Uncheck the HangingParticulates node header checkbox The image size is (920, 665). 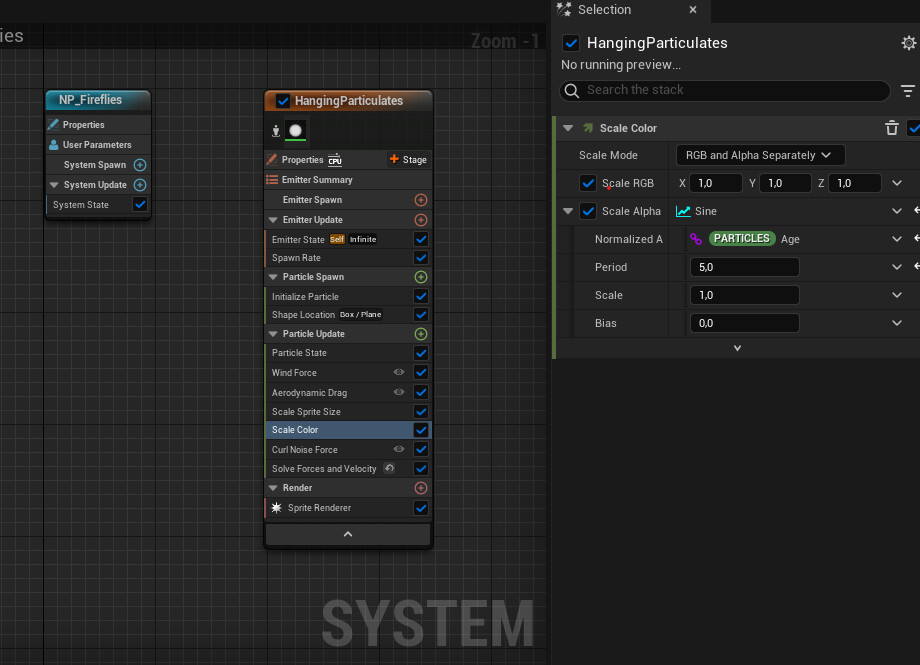(x=283, y=101)
